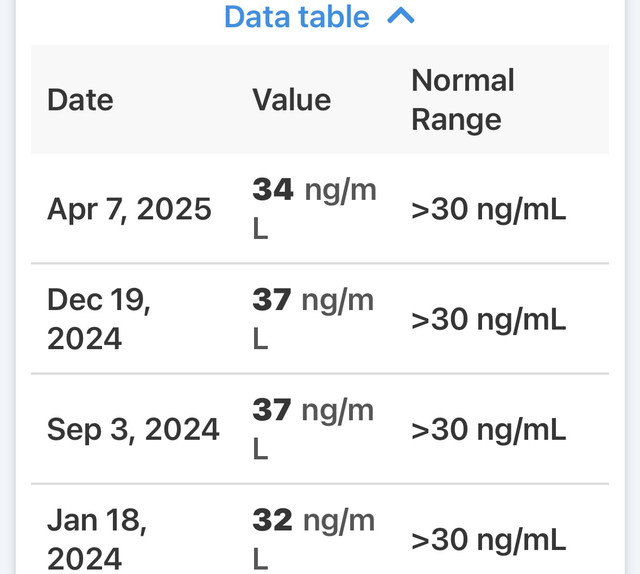Select the Normal Range column header

click(463, 100)
